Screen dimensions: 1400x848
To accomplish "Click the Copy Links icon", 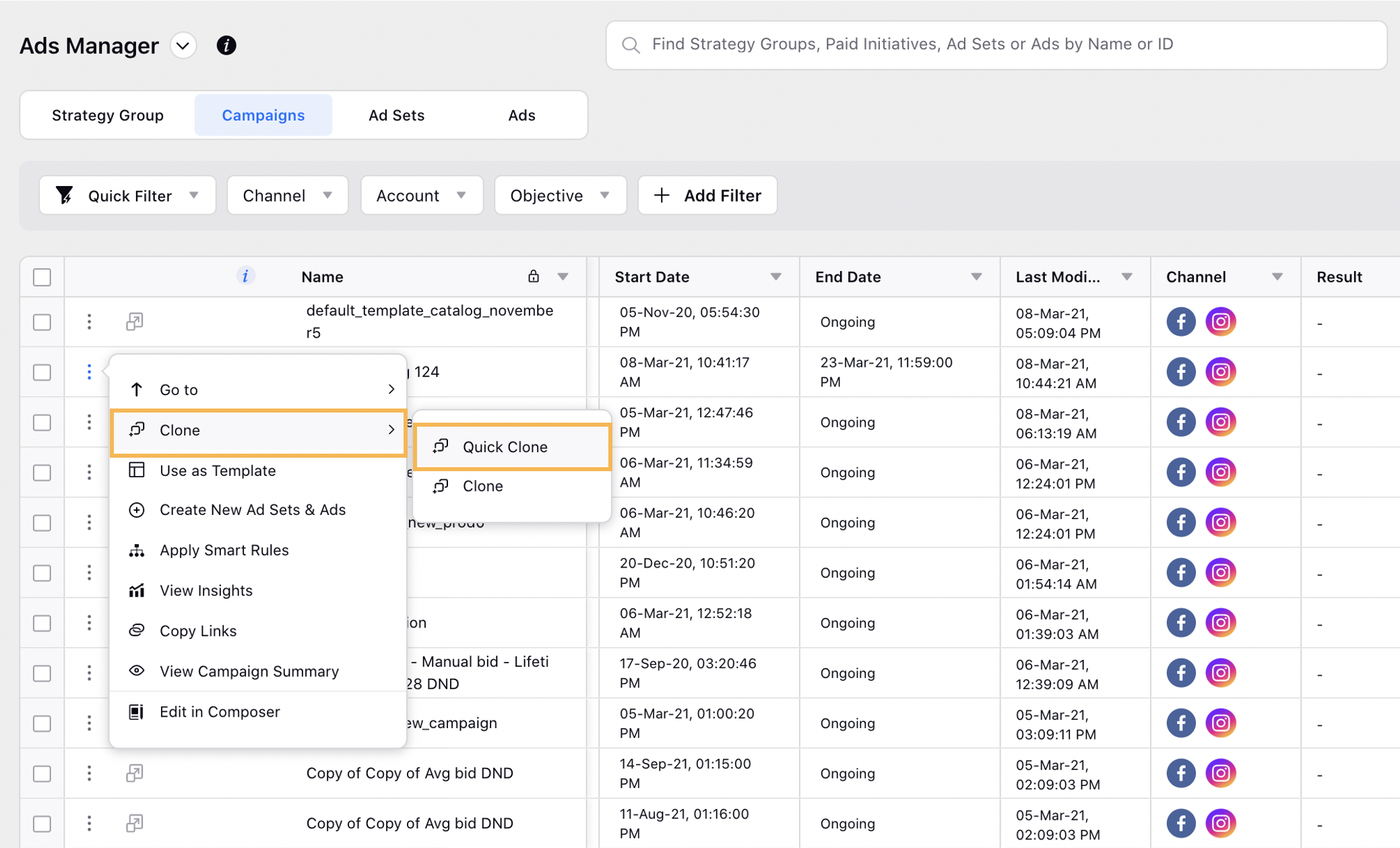I will coord(137,630).
